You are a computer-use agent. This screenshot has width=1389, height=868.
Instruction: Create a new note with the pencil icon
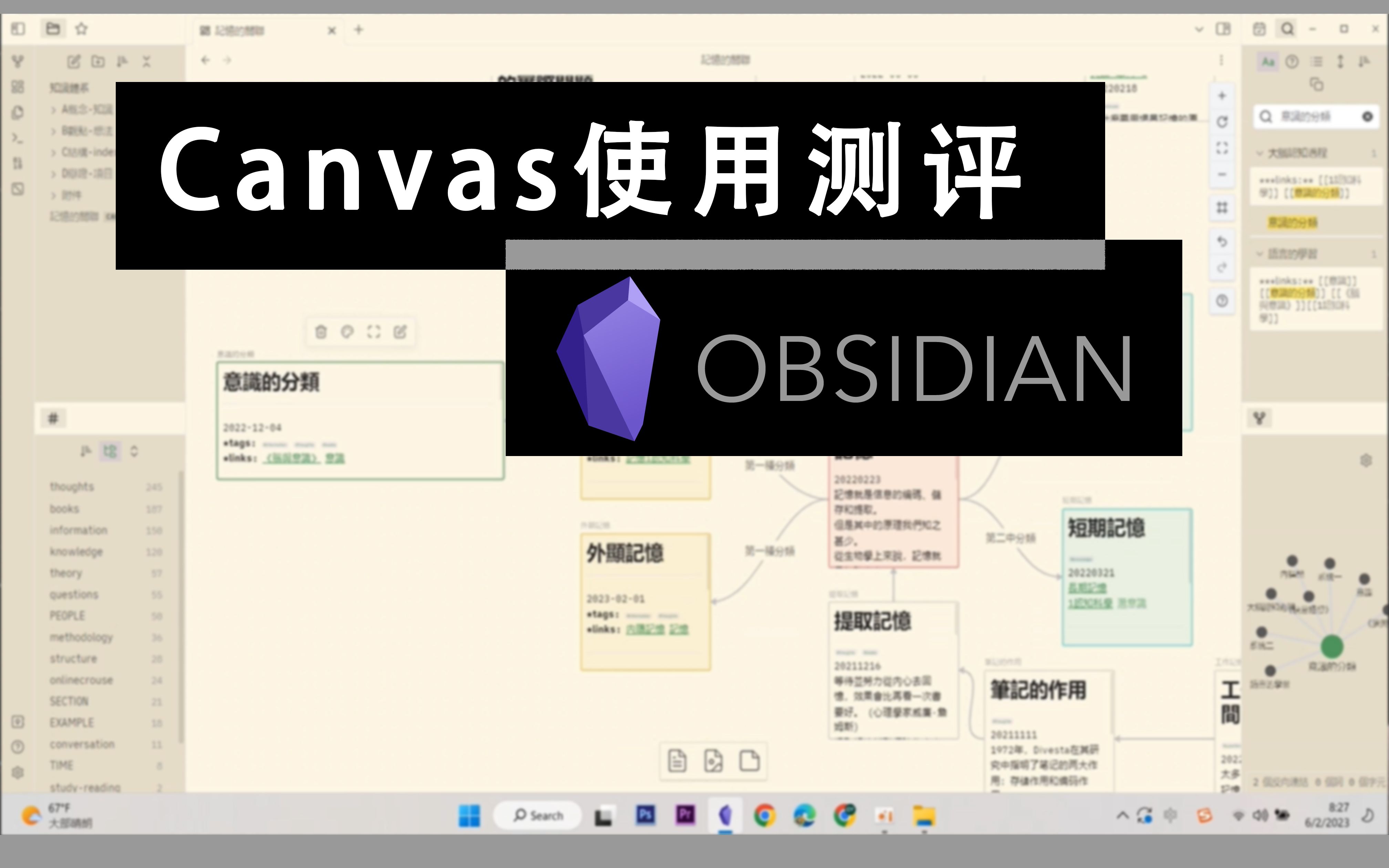pyautogui.click(x=73, y=61)
